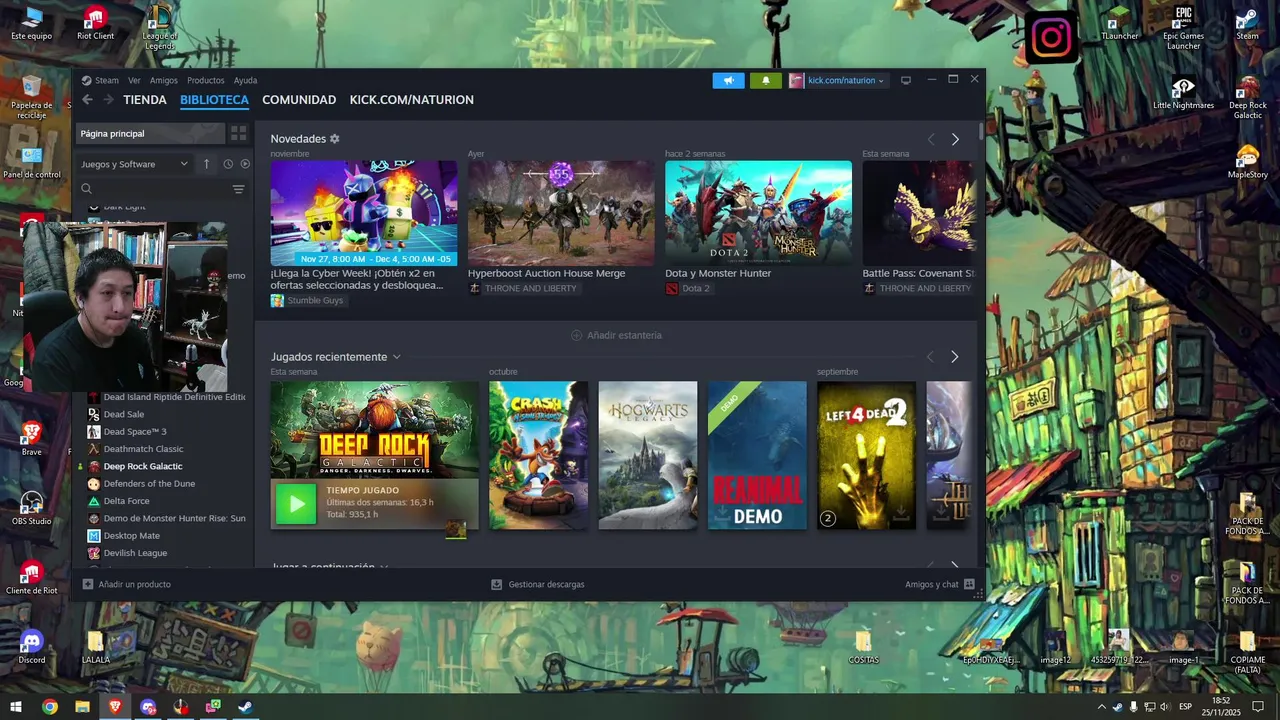Go forward with the Steam forward arrow
This screenshot has height=720, width=1280.
(x=108, y=100)
